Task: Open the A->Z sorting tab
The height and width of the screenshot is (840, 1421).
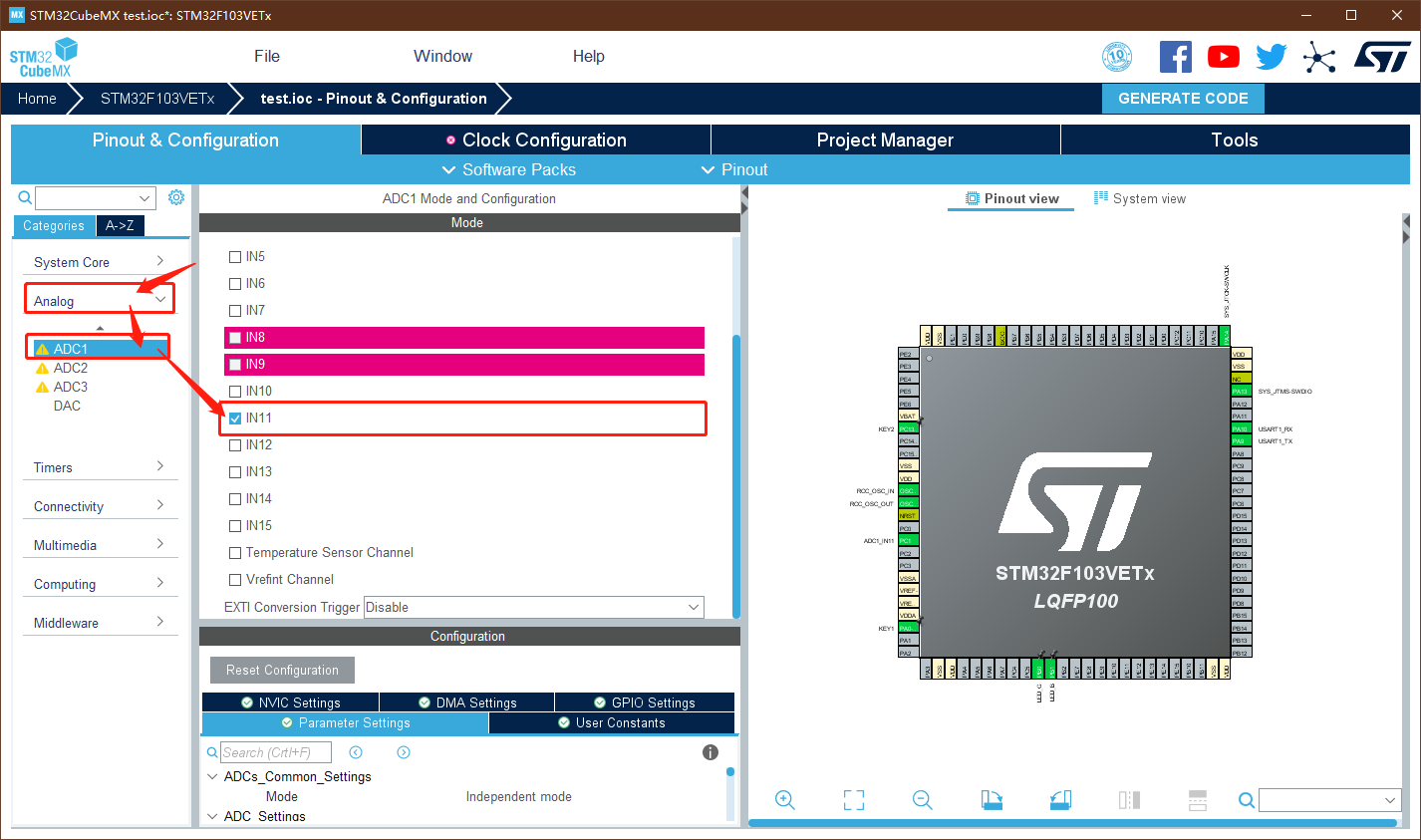Action: click(120, 226)
